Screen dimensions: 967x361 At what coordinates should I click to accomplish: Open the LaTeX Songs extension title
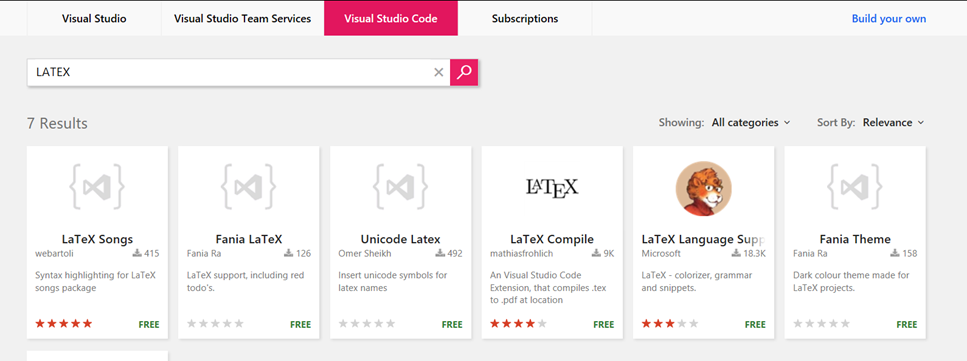point(97,239)
